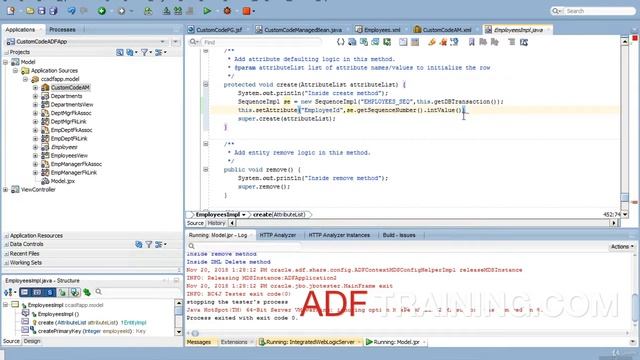The image size is (640, 360).
Task: Click the green synchronize icon in Structure toolbar
Action: 87,292
